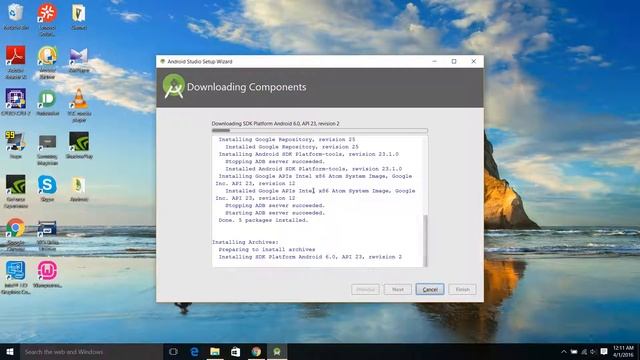Click the Android Studio logo in the header
This screenshot has width=640, height=360.
coord(173,86)
